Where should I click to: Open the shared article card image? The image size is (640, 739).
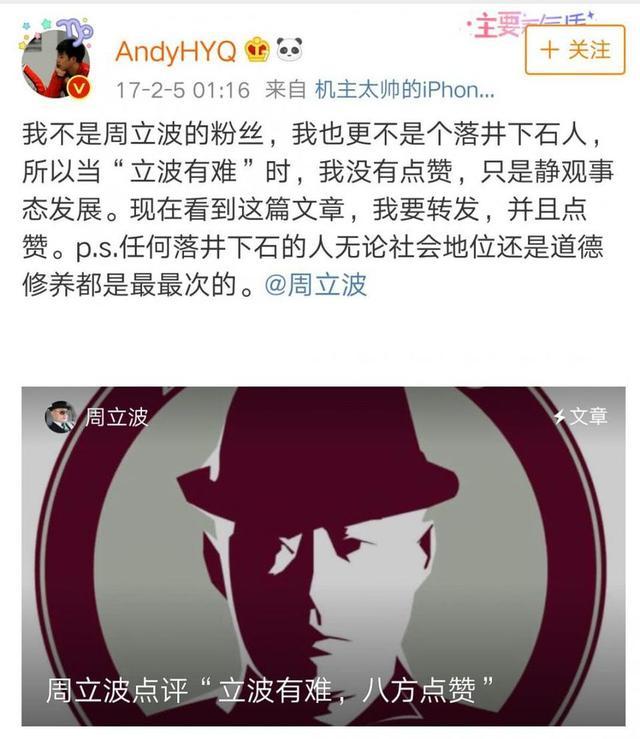click(323, 556)
